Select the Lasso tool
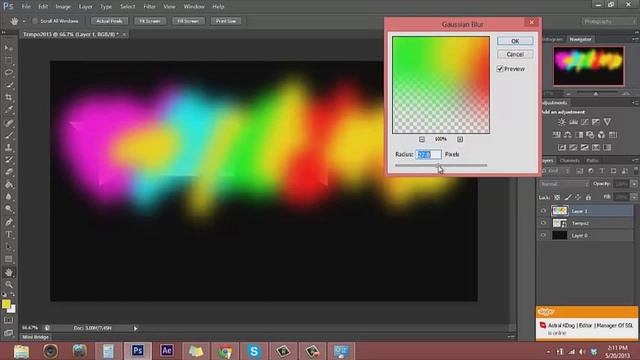The image size is (640, 360). pyautogui.click(x=9, y=72)
